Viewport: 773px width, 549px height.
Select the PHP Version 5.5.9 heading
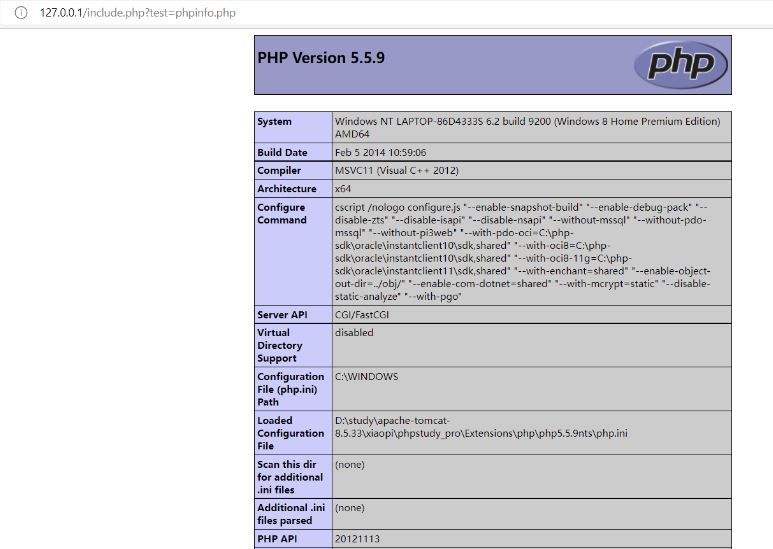(x=321, y=58)
